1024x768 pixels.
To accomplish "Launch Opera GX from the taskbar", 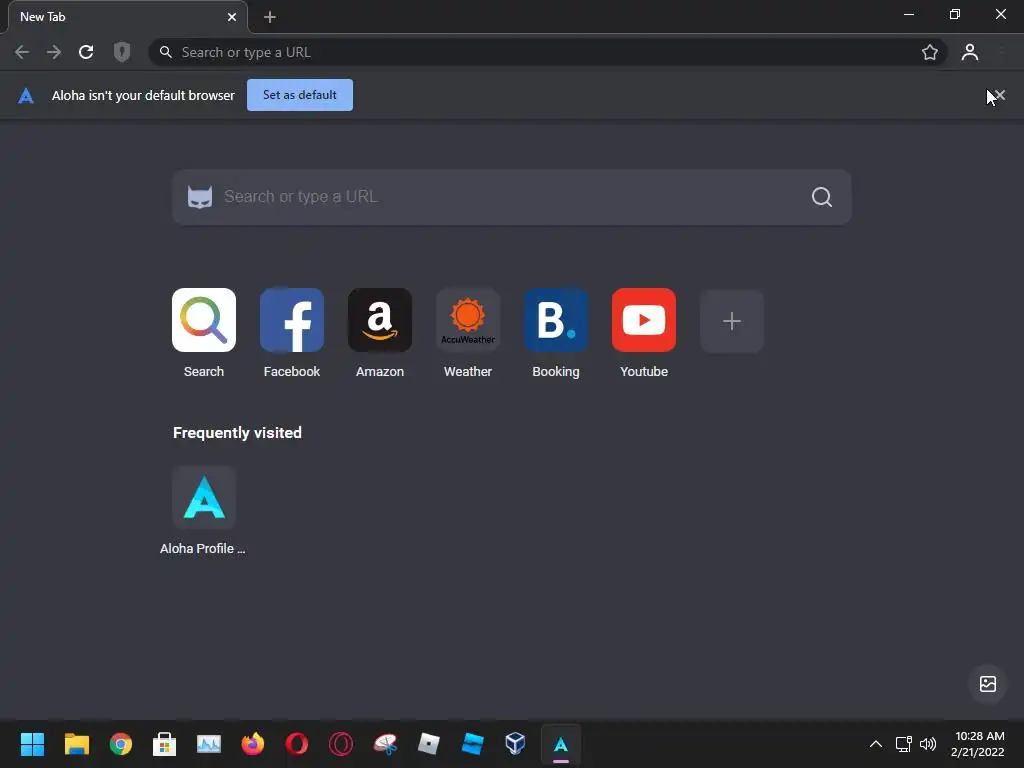I will click(341, 744).
